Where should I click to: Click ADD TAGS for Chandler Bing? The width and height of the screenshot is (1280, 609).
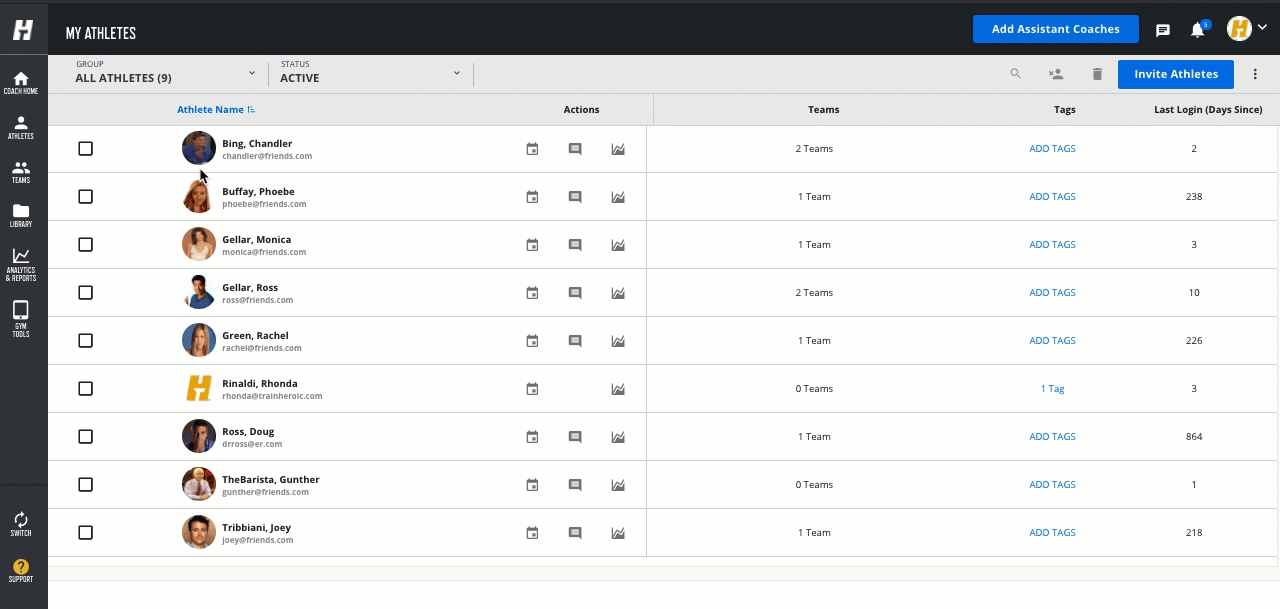pos(1052,149)
